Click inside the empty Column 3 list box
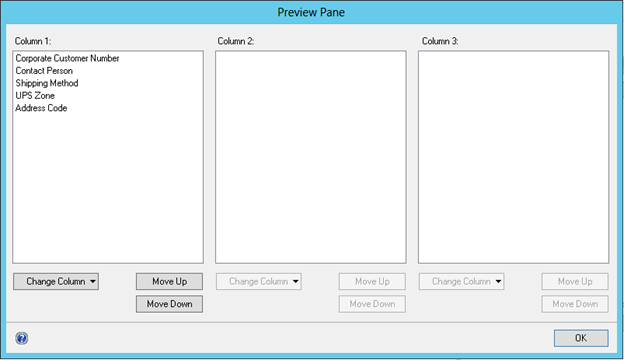Image resolution: width=624 pixels, height=360 pixels. [513, 157]
